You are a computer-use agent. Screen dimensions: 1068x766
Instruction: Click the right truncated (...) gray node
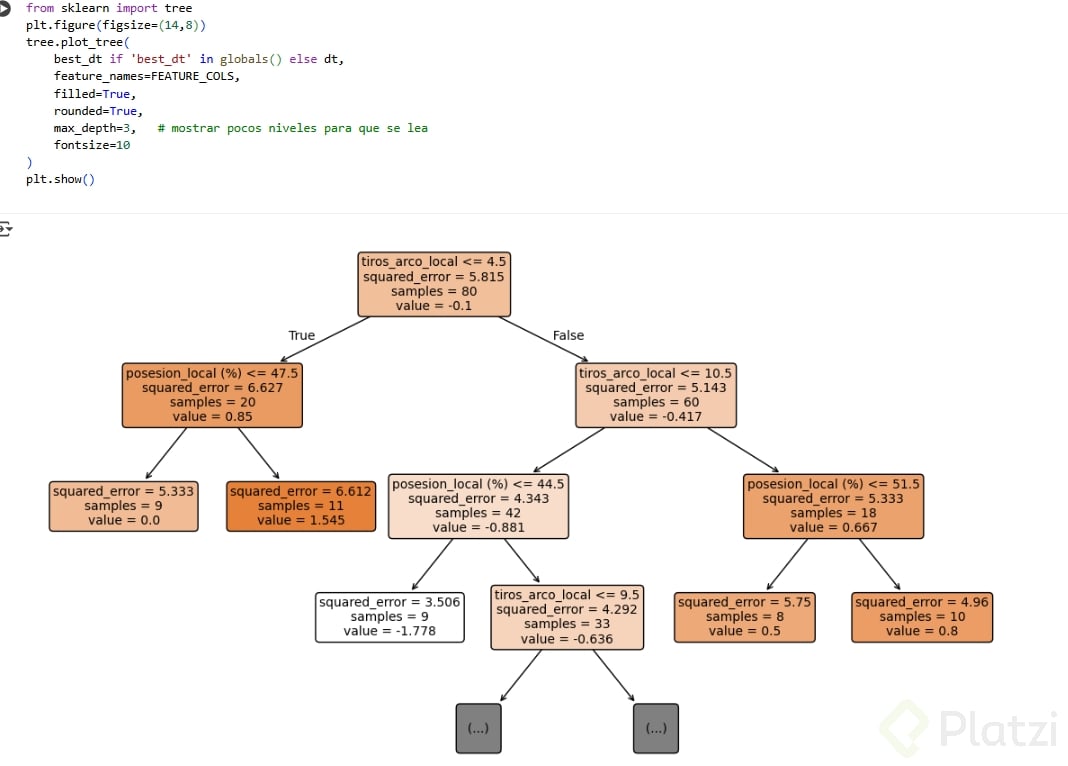[x=655, y=728]
